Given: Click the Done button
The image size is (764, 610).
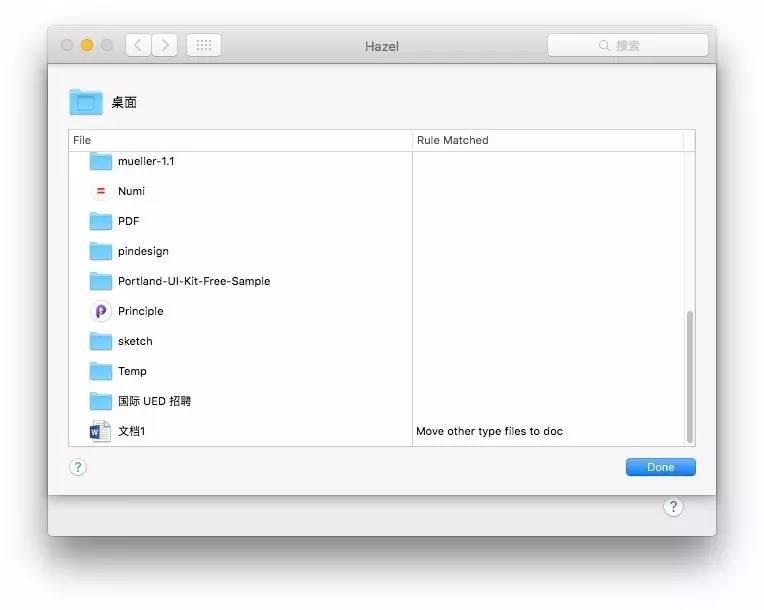Looking at the screenshot, I should point(660,467).
